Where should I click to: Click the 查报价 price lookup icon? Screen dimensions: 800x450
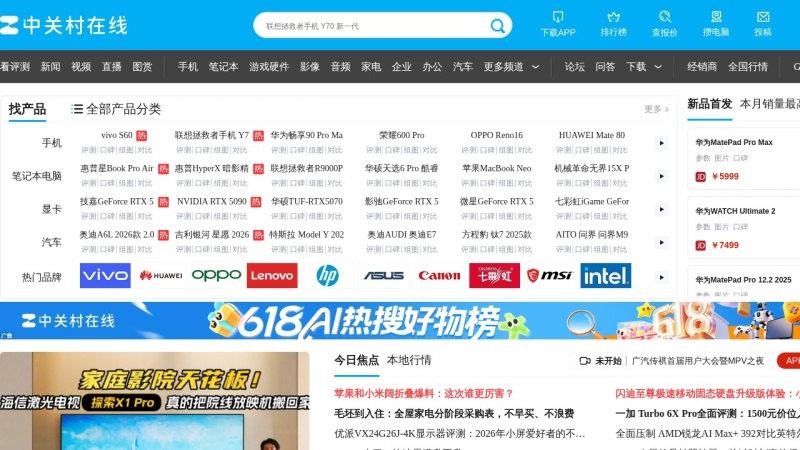pos(664,17)
